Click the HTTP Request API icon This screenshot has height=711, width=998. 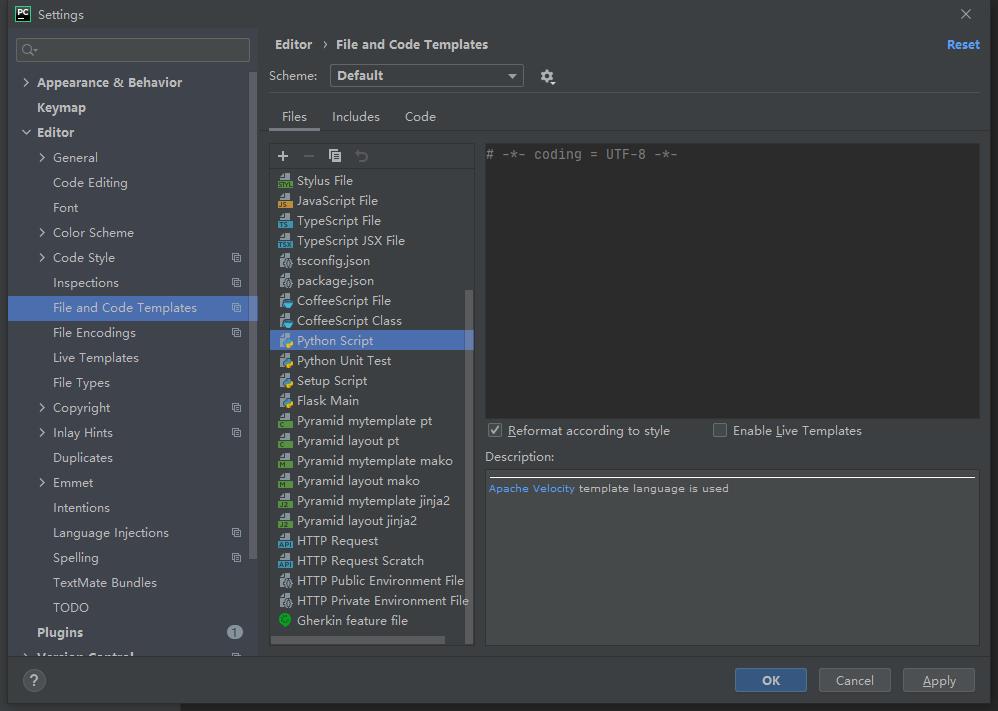click(285, 541)
